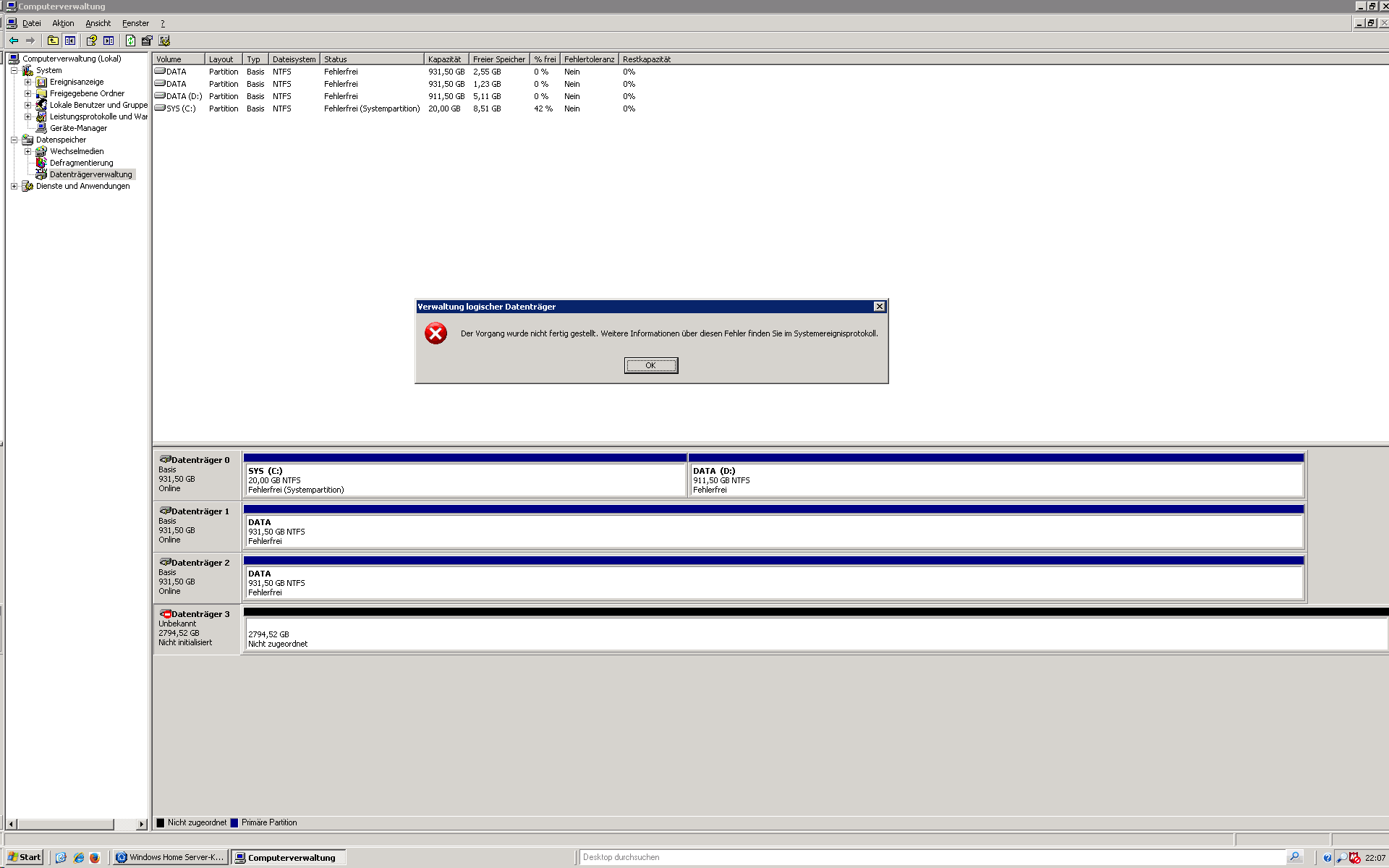The width and height of the screenshot is (1389, 868).
Task: Click the Datenträger 1 disk label
Action: (197, 526)
